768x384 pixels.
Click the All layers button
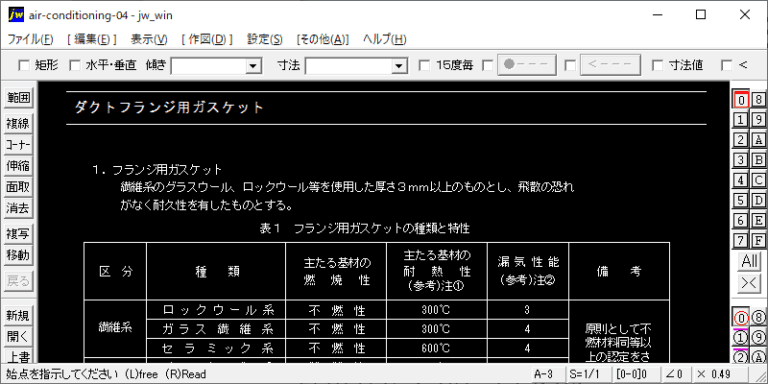(x=749, y=262)
